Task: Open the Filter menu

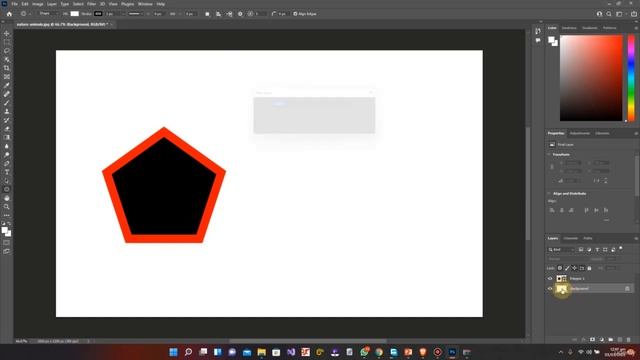Action: 91,4
